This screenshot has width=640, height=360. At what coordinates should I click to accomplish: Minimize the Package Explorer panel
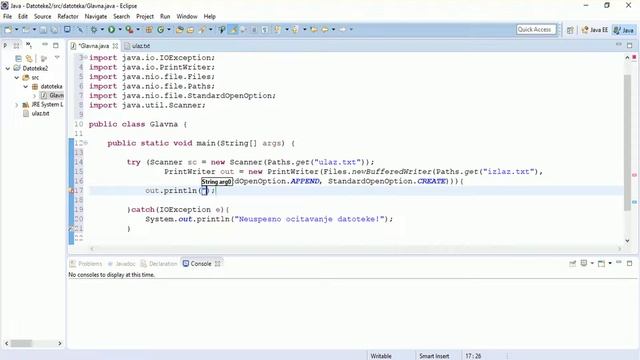(x=45, y=44)
